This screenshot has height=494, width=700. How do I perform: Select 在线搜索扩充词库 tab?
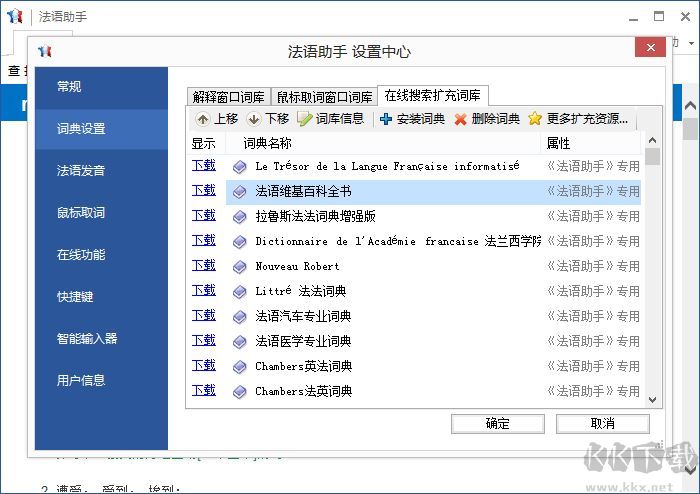[x=433, y=95]
